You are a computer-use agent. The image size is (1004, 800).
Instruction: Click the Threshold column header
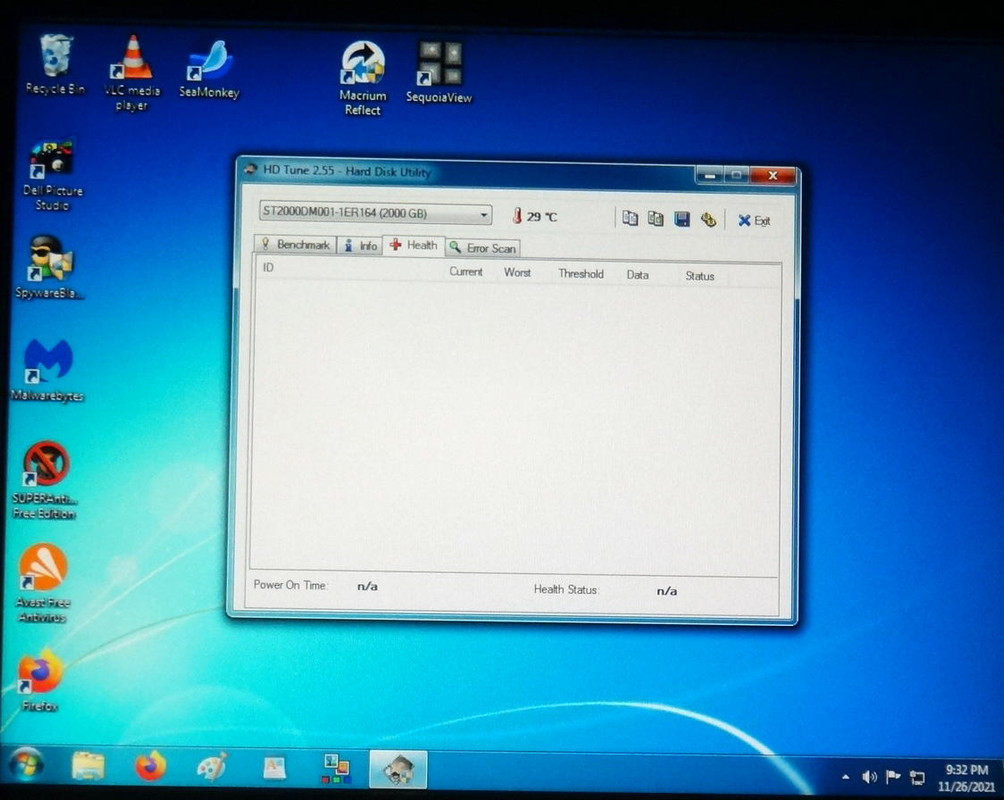581,273
